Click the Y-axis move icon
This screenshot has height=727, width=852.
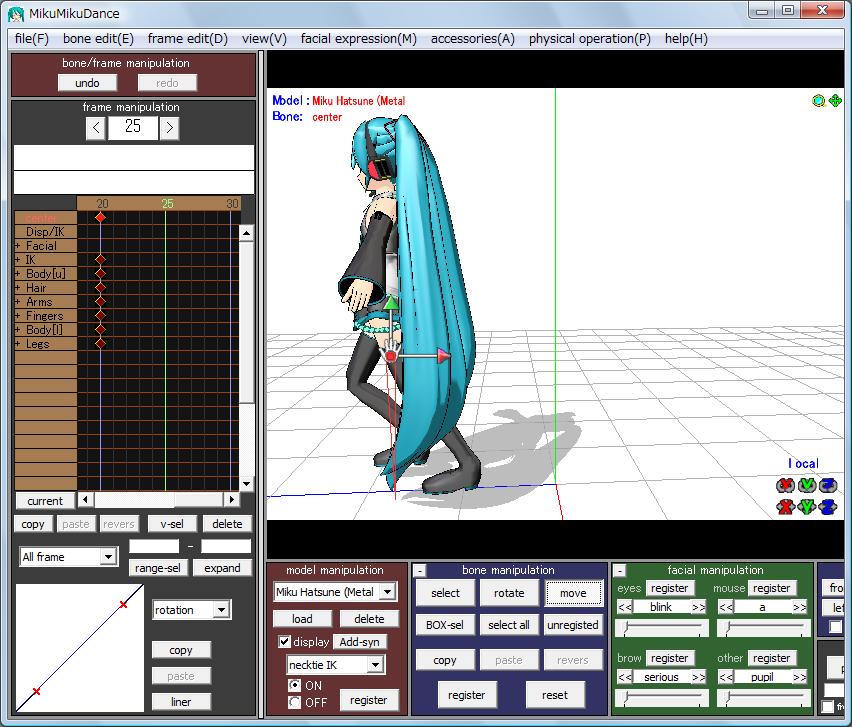pos(807,507)
